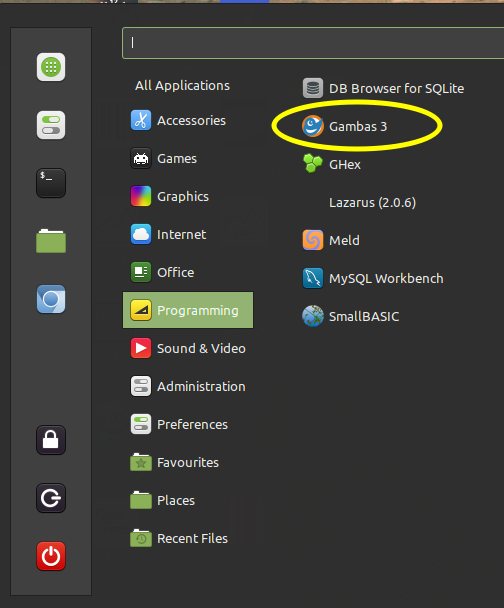
Task: Open Meld diff tool
Action: 331,240
